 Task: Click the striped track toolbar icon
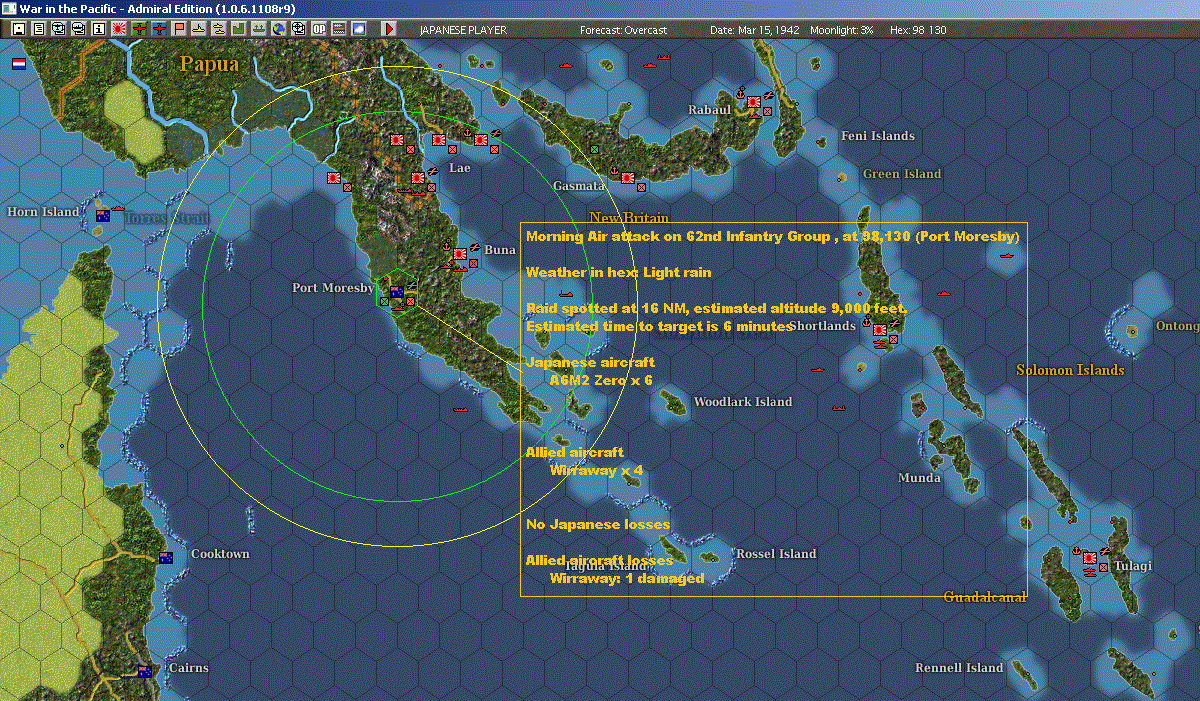(x=337, y=29)
